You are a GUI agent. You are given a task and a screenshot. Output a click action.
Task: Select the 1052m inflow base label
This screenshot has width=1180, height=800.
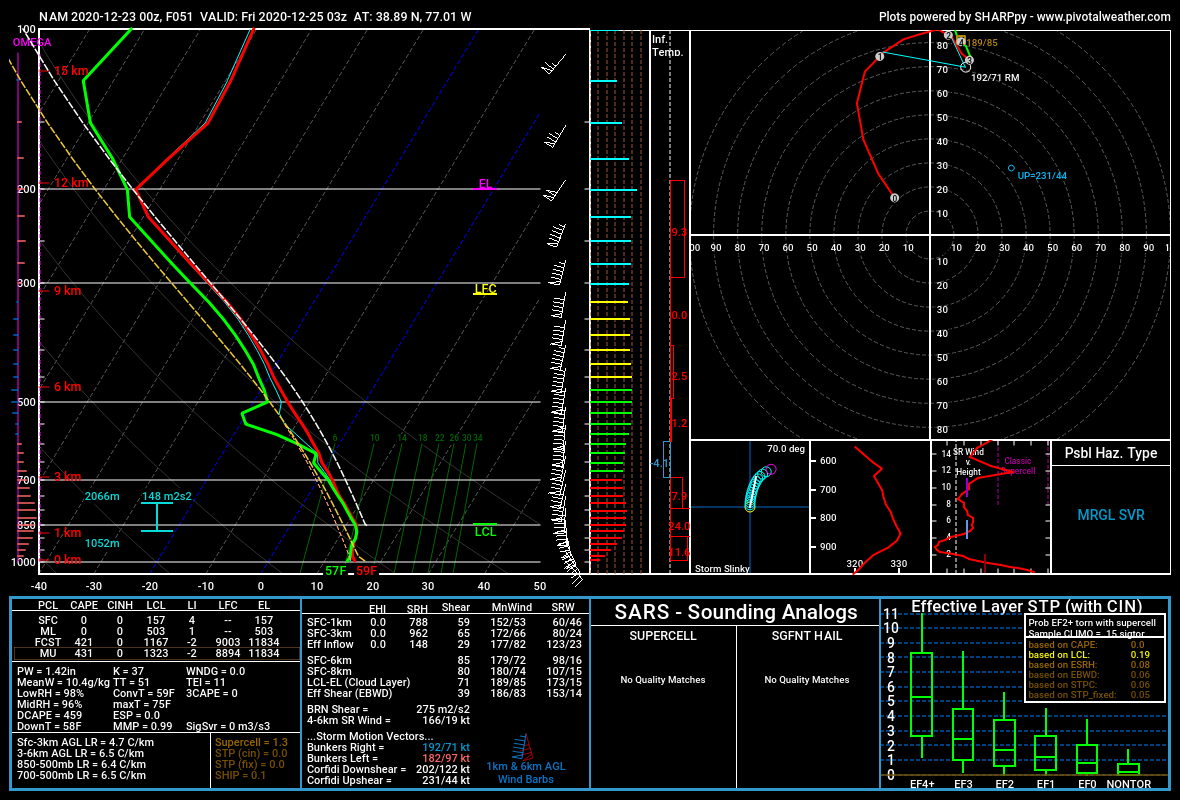pyautogui.click(x=102, y=543)
